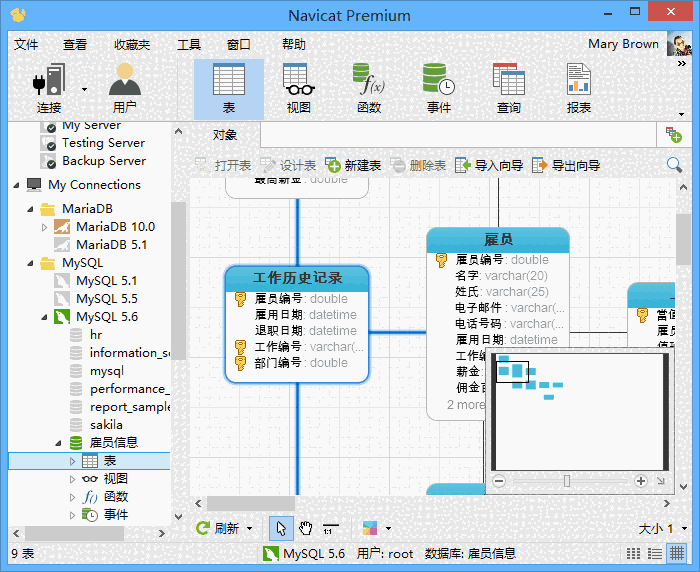Collapse the MySQL 5.6 node
The width and height of the screenshot is (700, 572).
(x=44, y=317)
